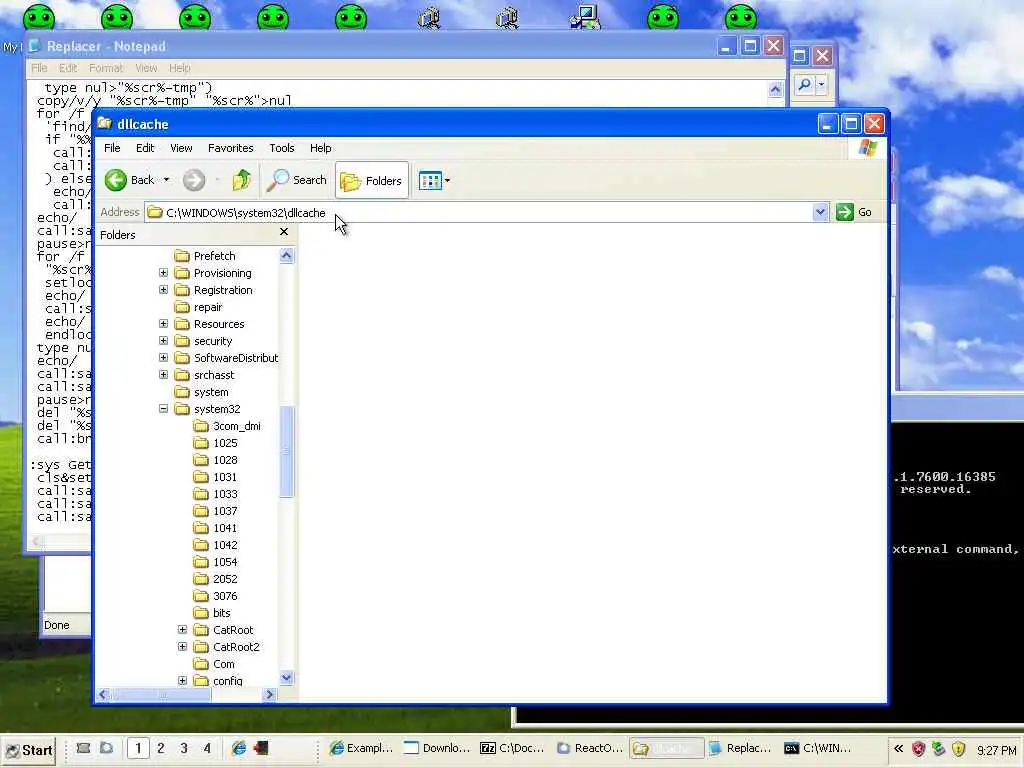Screen dimensions: 1024x768
Task: Open the Tools menu
Action: 282,148
